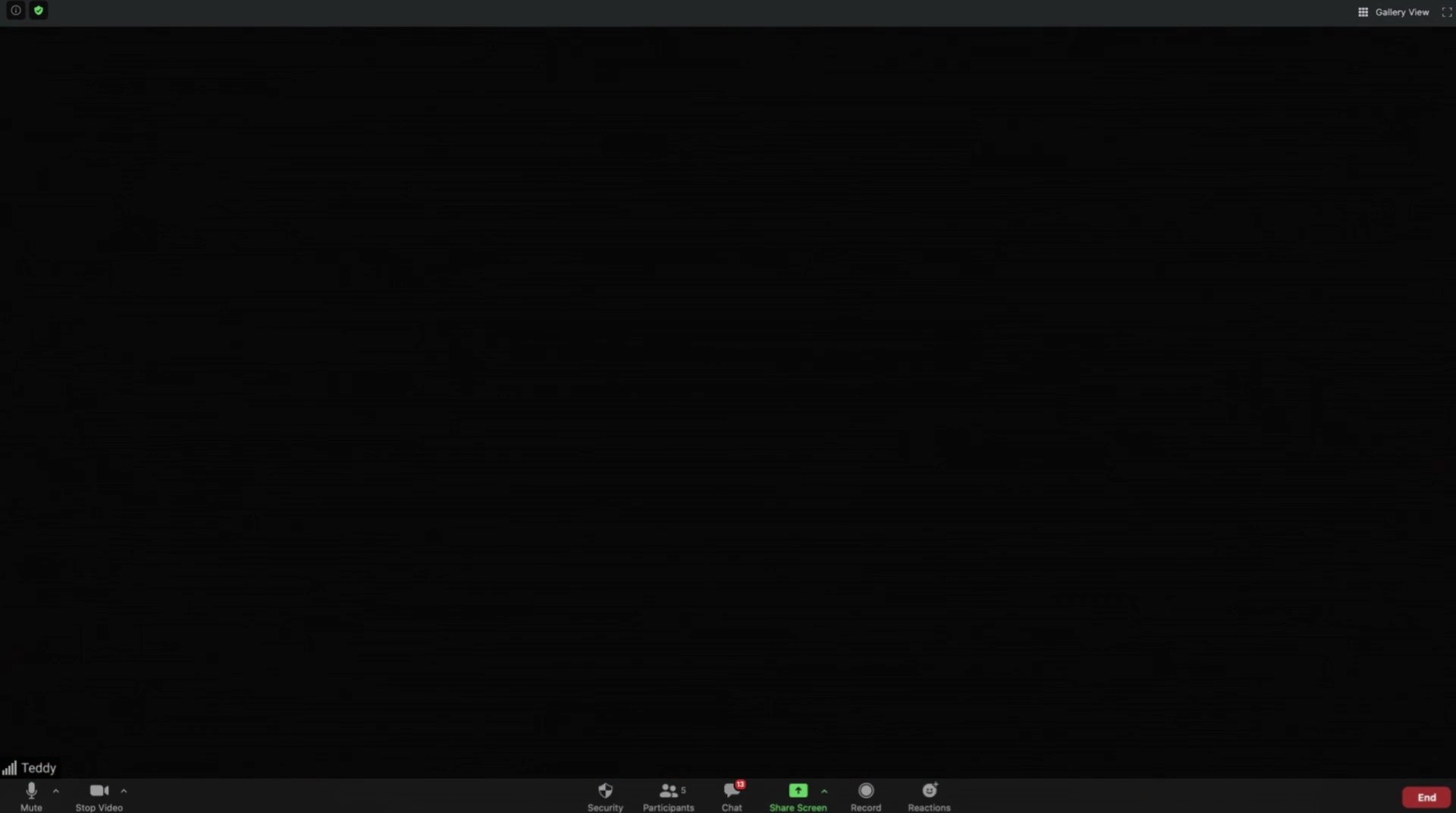Open the Chat panel
Image resolution: width=1456 pixels, height=813 pixels.
coord(732,796)
